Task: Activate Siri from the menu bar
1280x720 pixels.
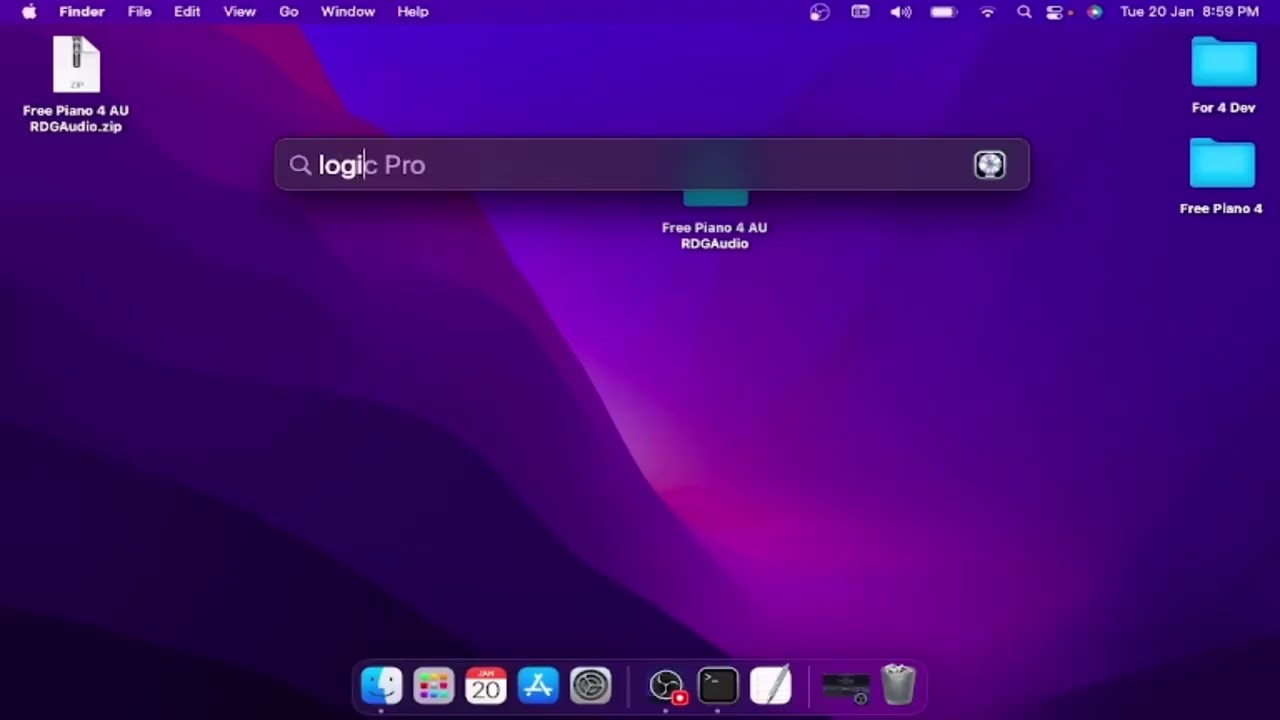Action: (1095, 12)
